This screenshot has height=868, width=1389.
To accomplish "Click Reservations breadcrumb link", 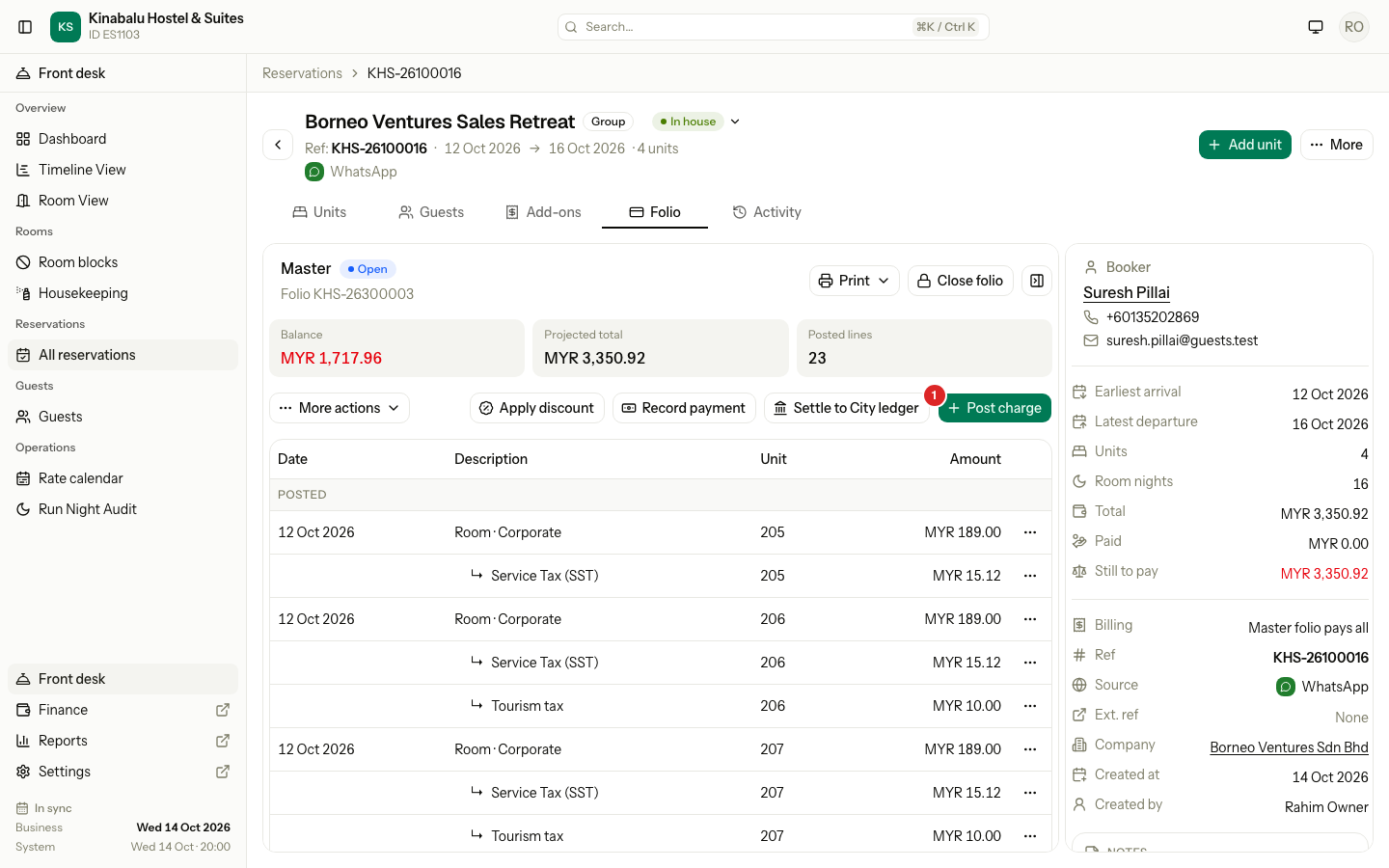I will pyautogui.click(x=302, y=73).
